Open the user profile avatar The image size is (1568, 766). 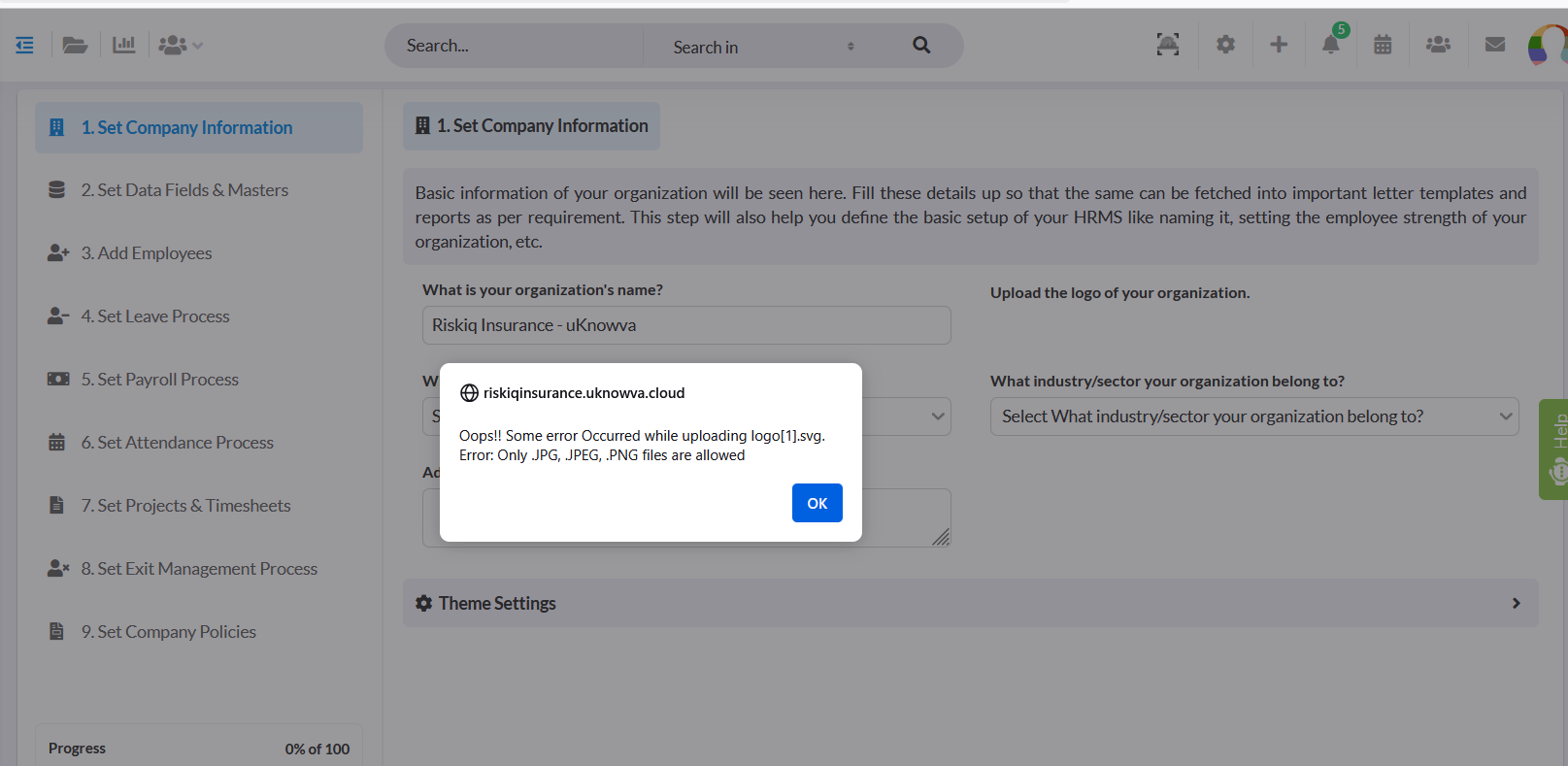click(x=1549, y=46)
